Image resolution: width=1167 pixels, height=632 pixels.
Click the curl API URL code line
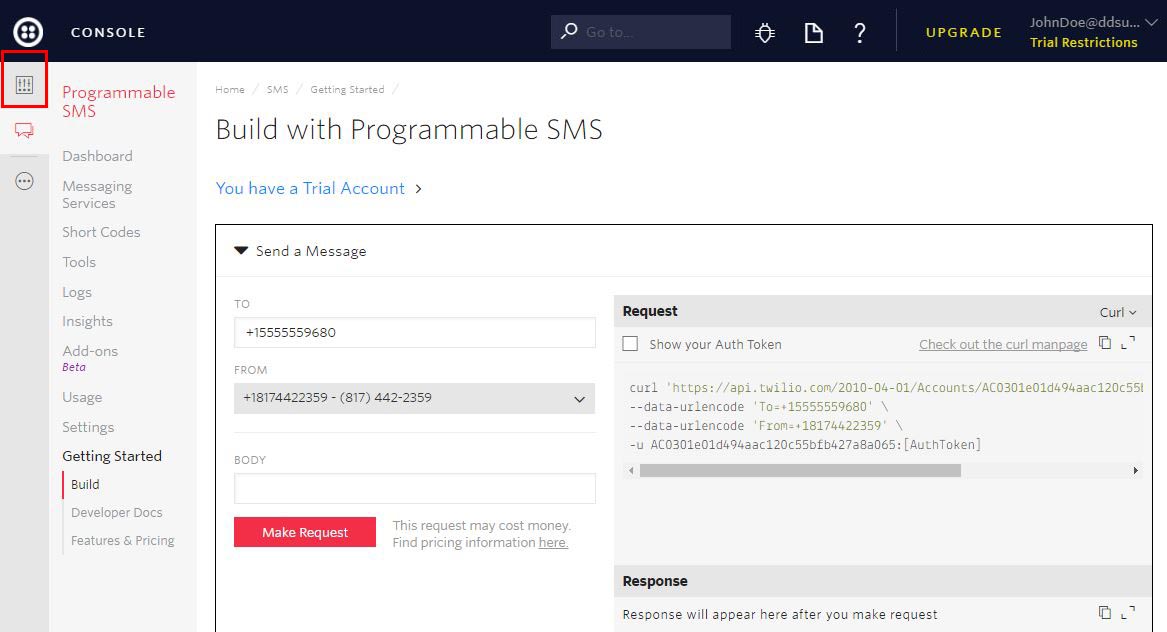[886, 388]
